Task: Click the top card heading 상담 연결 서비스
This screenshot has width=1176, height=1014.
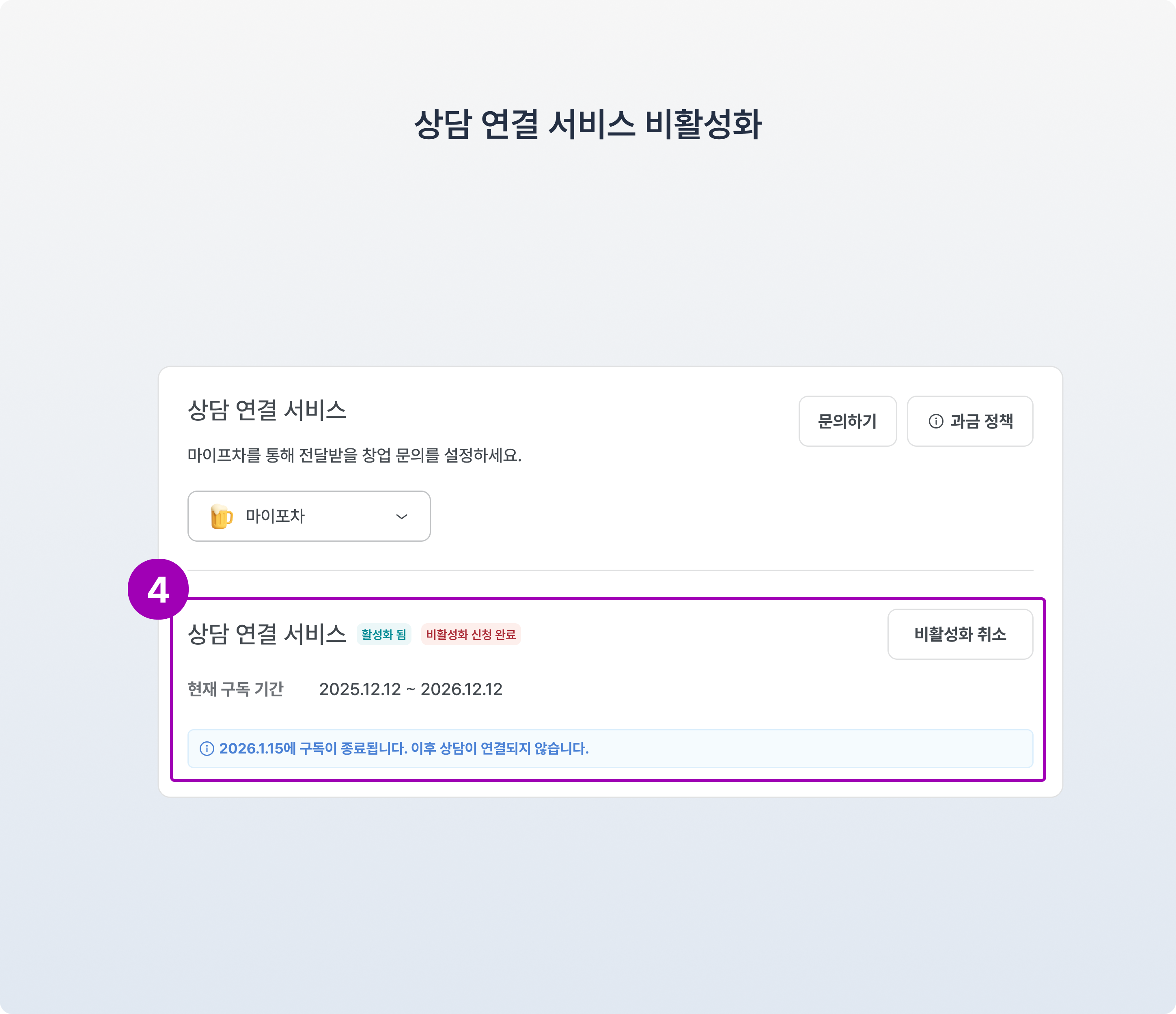Action: click(267, 410)
